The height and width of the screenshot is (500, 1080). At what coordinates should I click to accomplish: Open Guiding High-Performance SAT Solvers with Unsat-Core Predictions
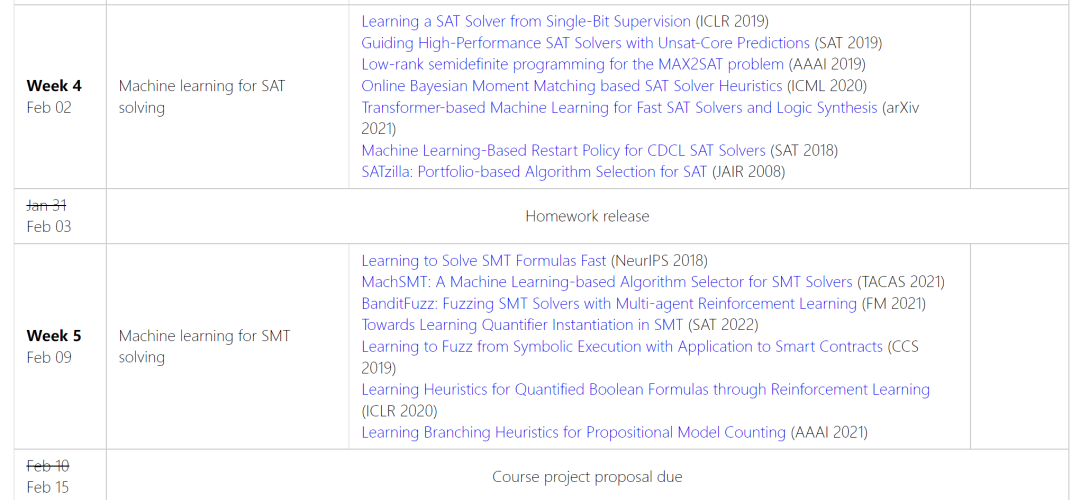point(585,43)
